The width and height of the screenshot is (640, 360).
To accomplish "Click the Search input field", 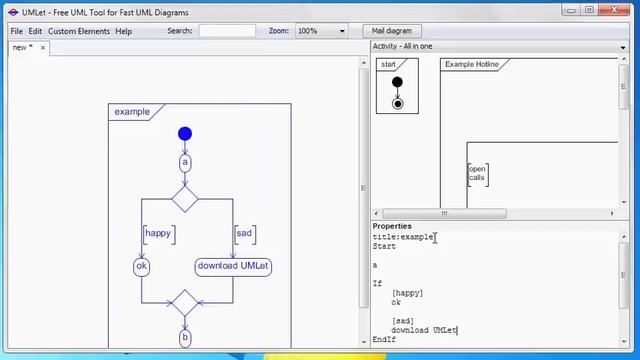I will click(x=227, y=31).
